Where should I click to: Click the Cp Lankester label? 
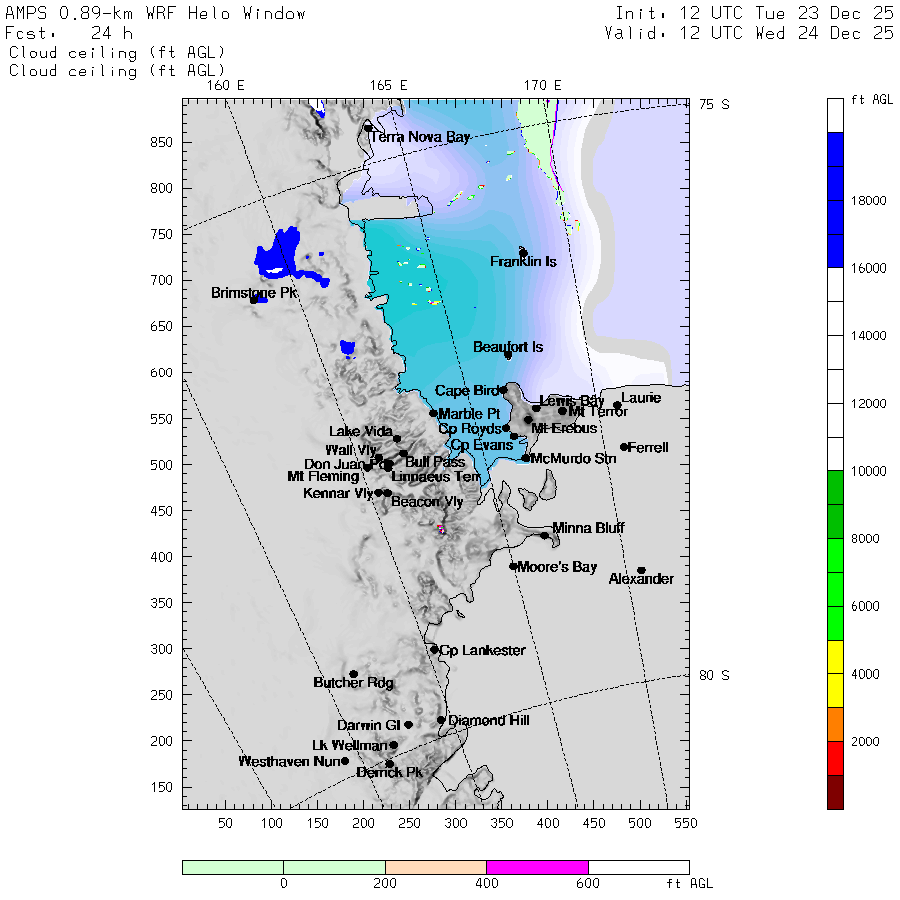coord(482,650)
